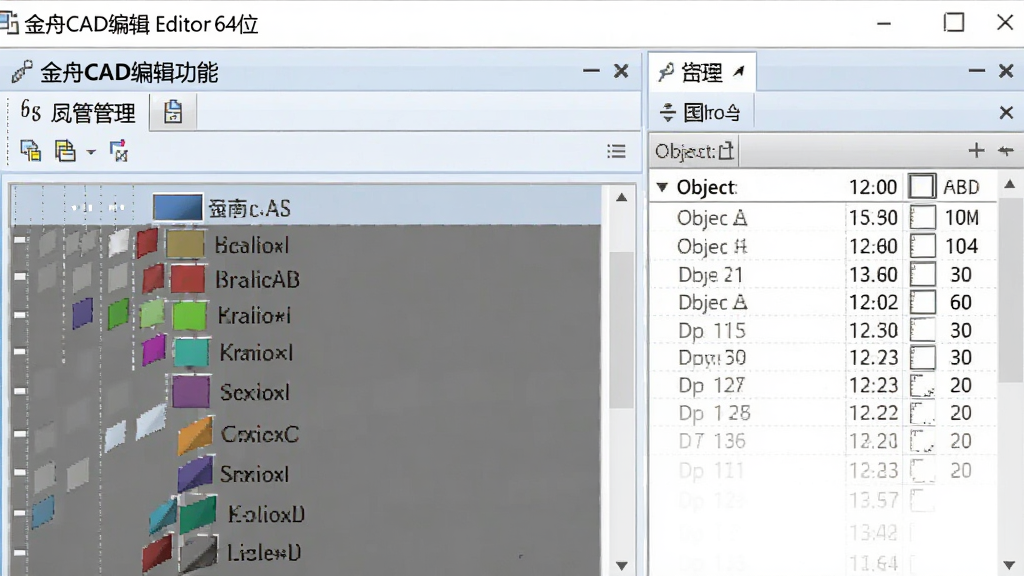Select the Sexioxl layer entry
This screenshot has height=576, width=1024.
255,392
